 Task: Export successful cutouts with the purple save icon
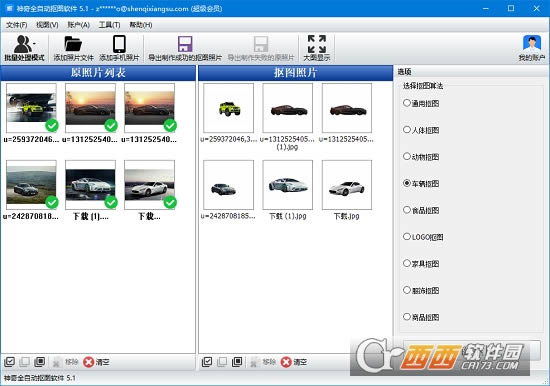[x=185, y=44]
